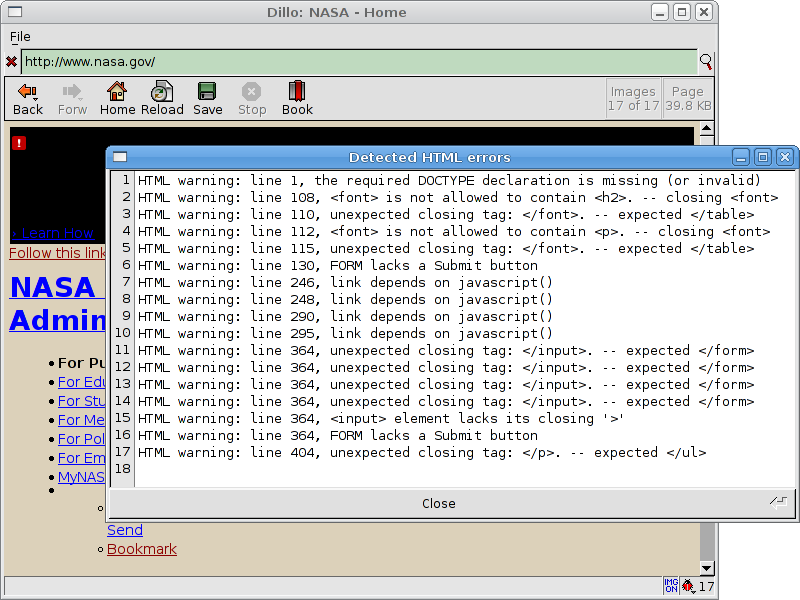Go Back using the Back toolbar icon
Viewport: 800px width, 600px height.
pos(28,99)
